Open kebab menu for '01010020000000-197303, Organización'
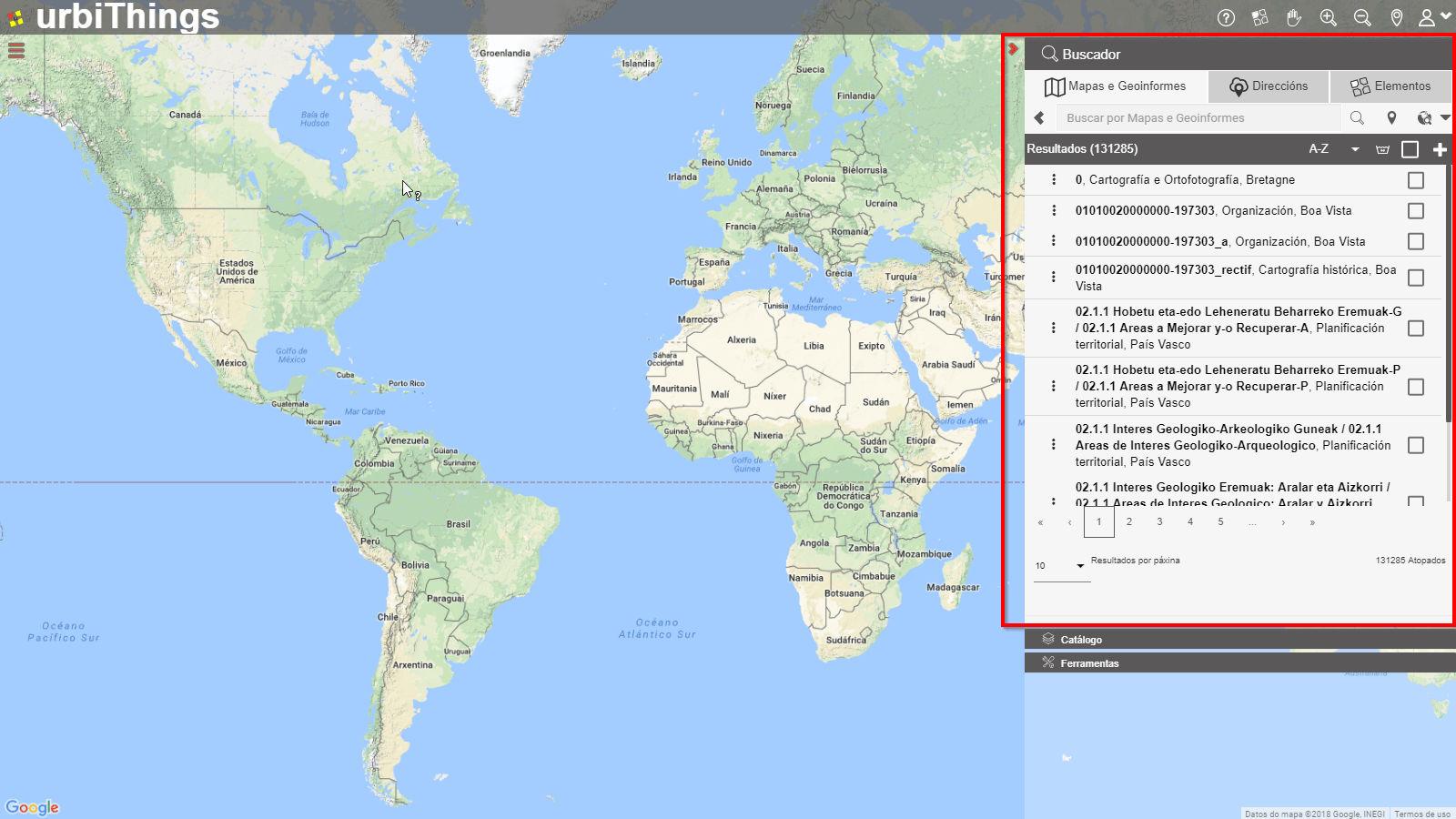 1054,211
